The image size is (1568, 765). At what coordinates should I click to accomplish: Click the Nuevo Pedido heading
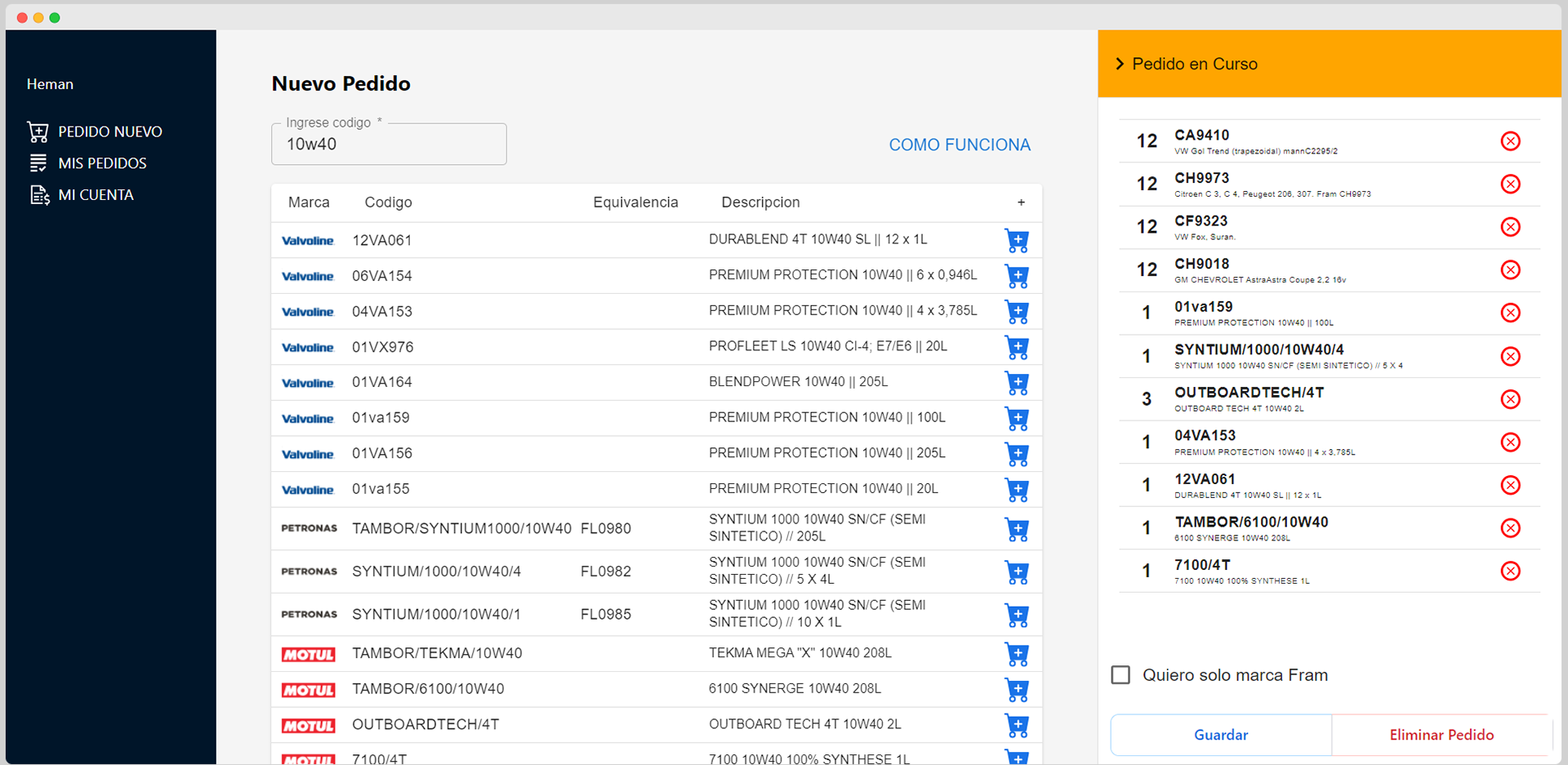point(341,83)
